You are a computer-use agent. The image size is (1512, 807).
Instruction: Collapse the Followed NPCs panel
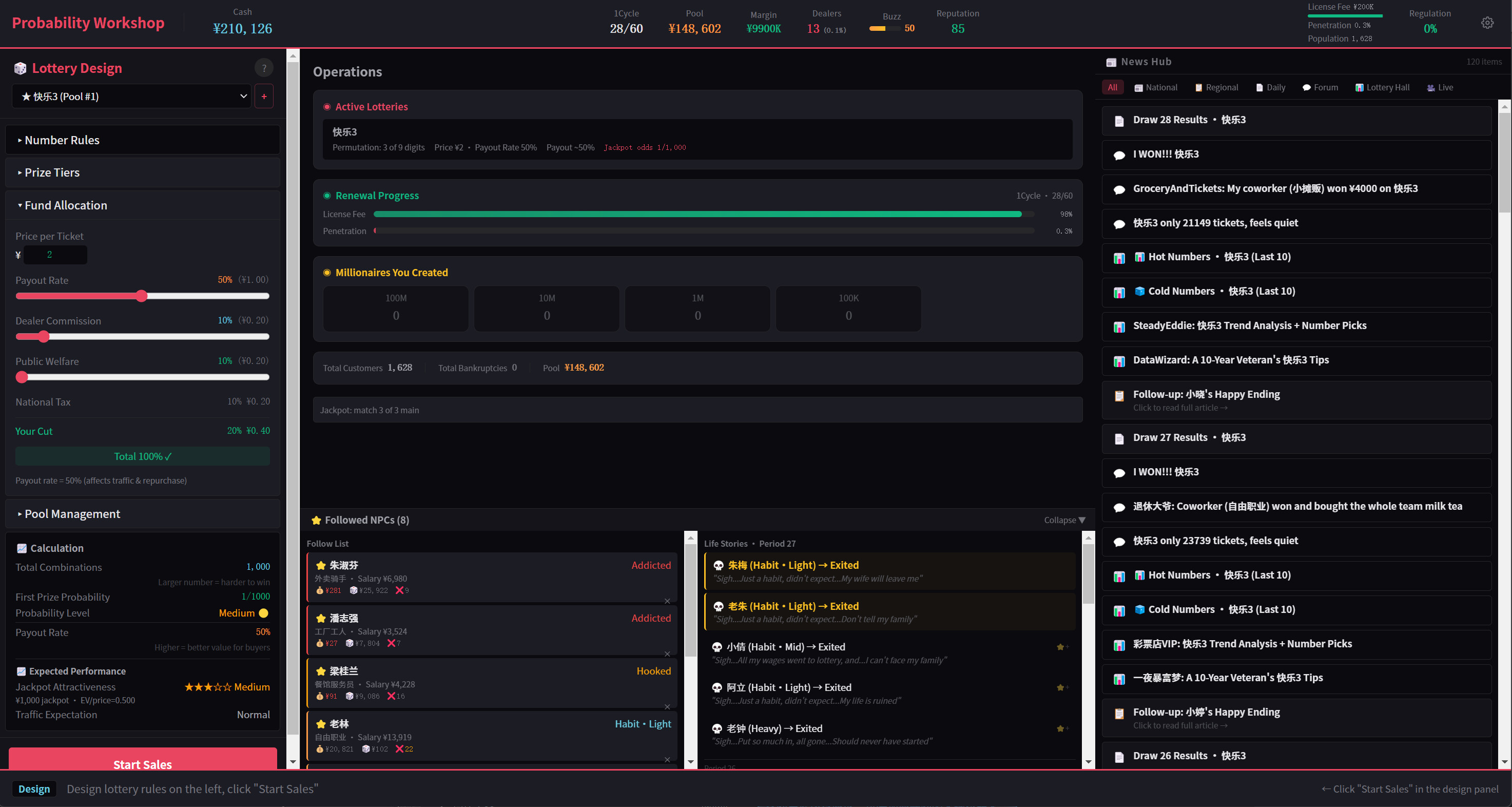pyautogui.click(x=1065, y=520)
